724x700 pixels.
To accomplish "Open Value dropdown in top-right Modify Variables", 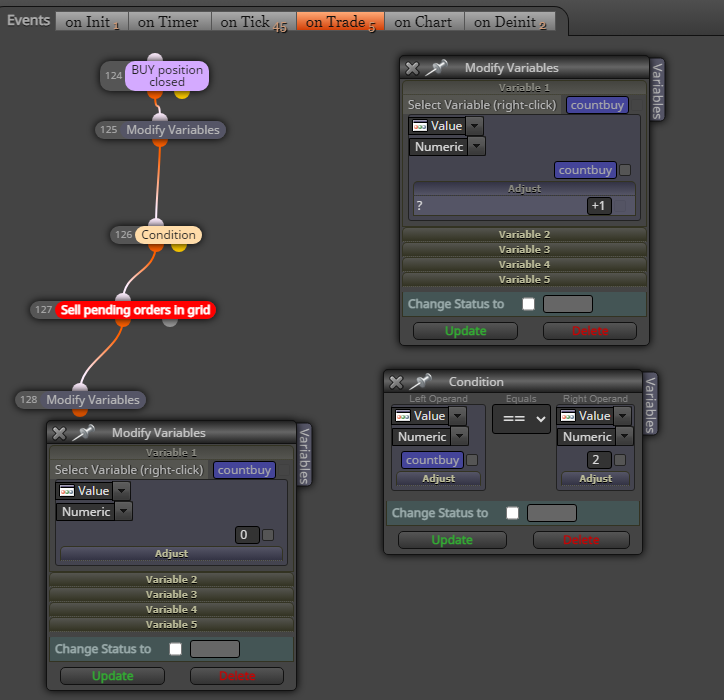I will (x=474, y=126).
